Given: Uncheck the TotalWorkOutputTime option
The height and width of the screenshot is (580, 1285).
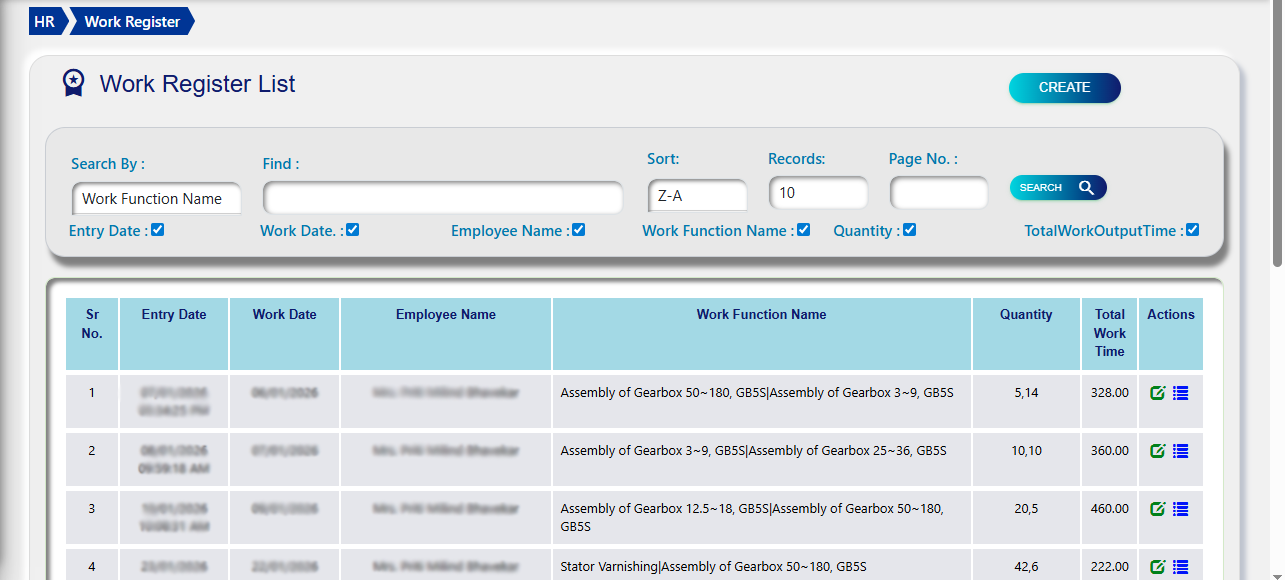Looking at the screenshot, I should point(1191,229).
